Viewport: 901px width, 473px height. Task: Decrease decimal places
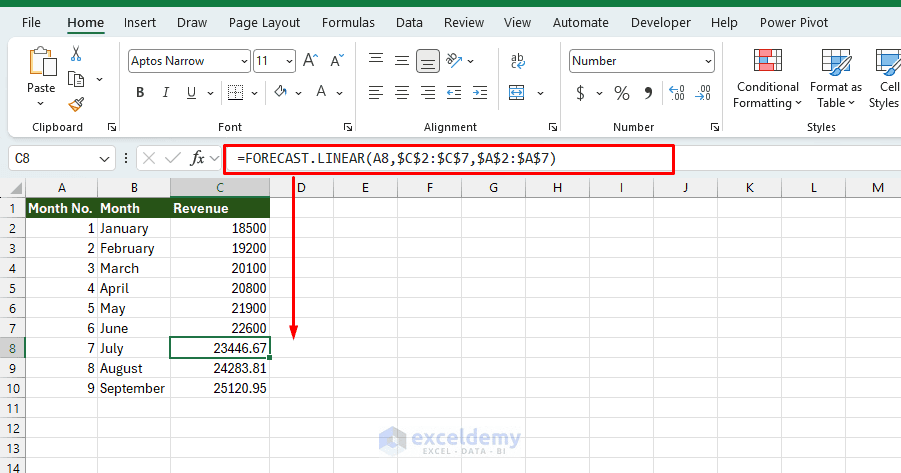tap(703, 93)
